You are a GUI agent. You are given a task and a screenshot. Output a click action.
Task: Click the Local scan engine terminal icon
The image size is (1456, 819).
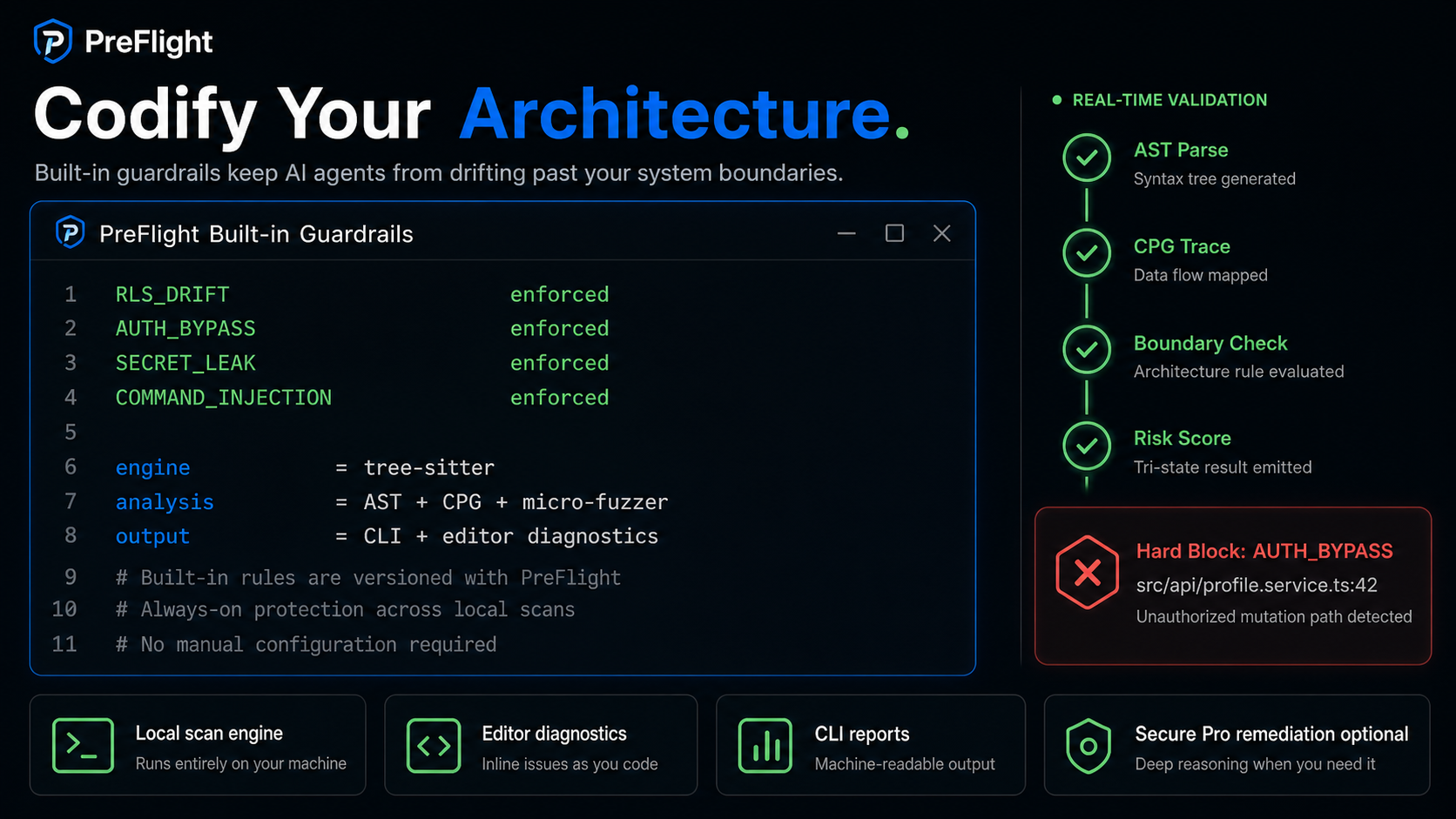pos(83,746)
